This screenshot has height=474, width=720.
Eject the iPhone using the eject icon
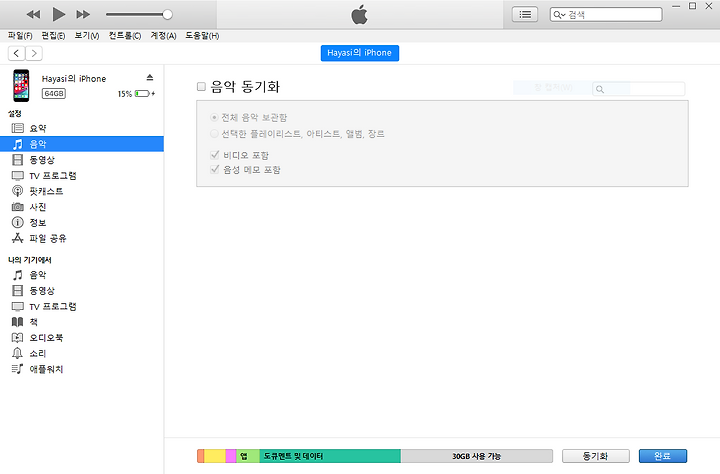pyautogui.click(x=150, y=77)
